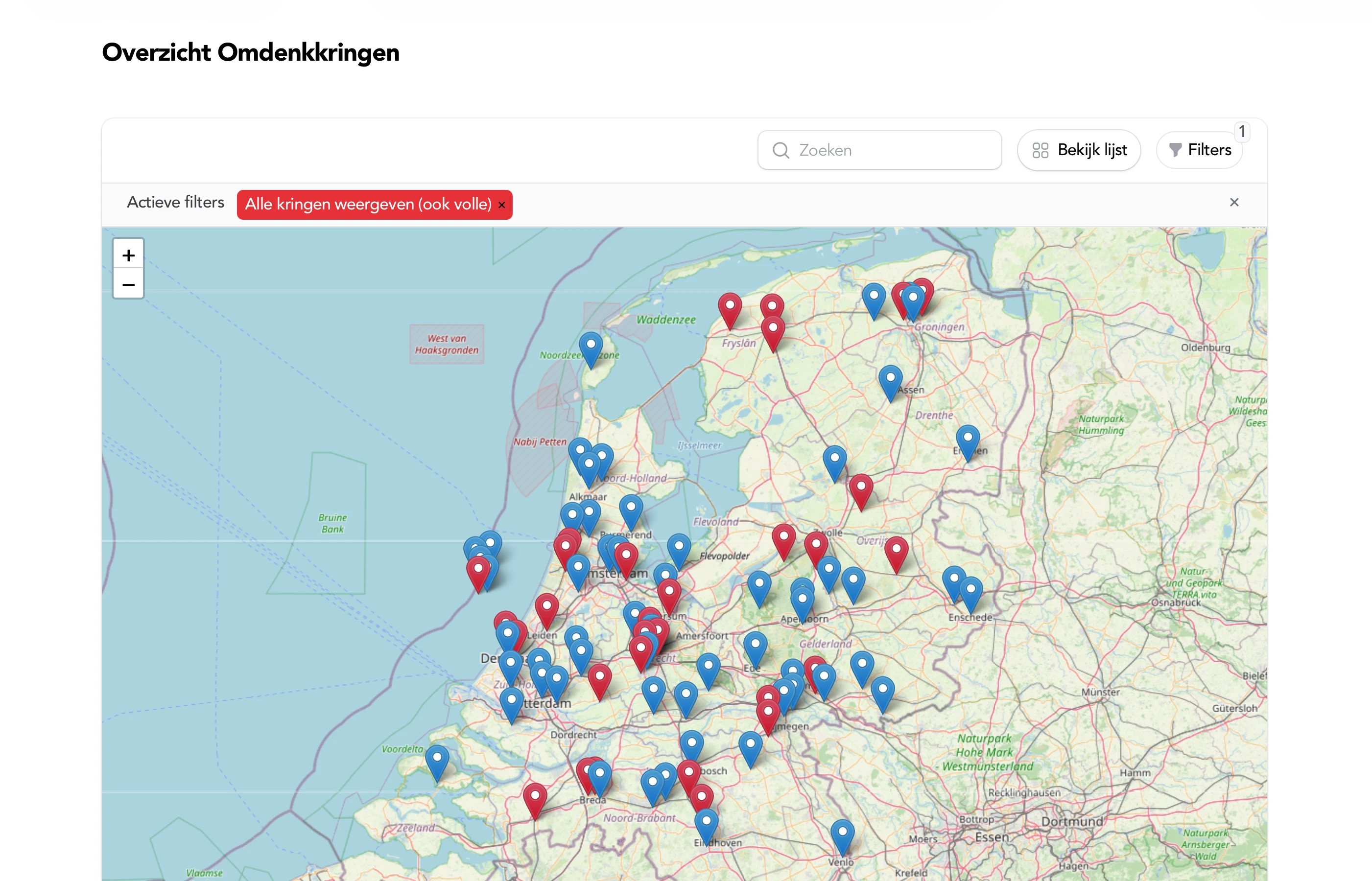
Task: Select the blue marker near Venlo
Action: pyautogui.click(x=842, y=835)
